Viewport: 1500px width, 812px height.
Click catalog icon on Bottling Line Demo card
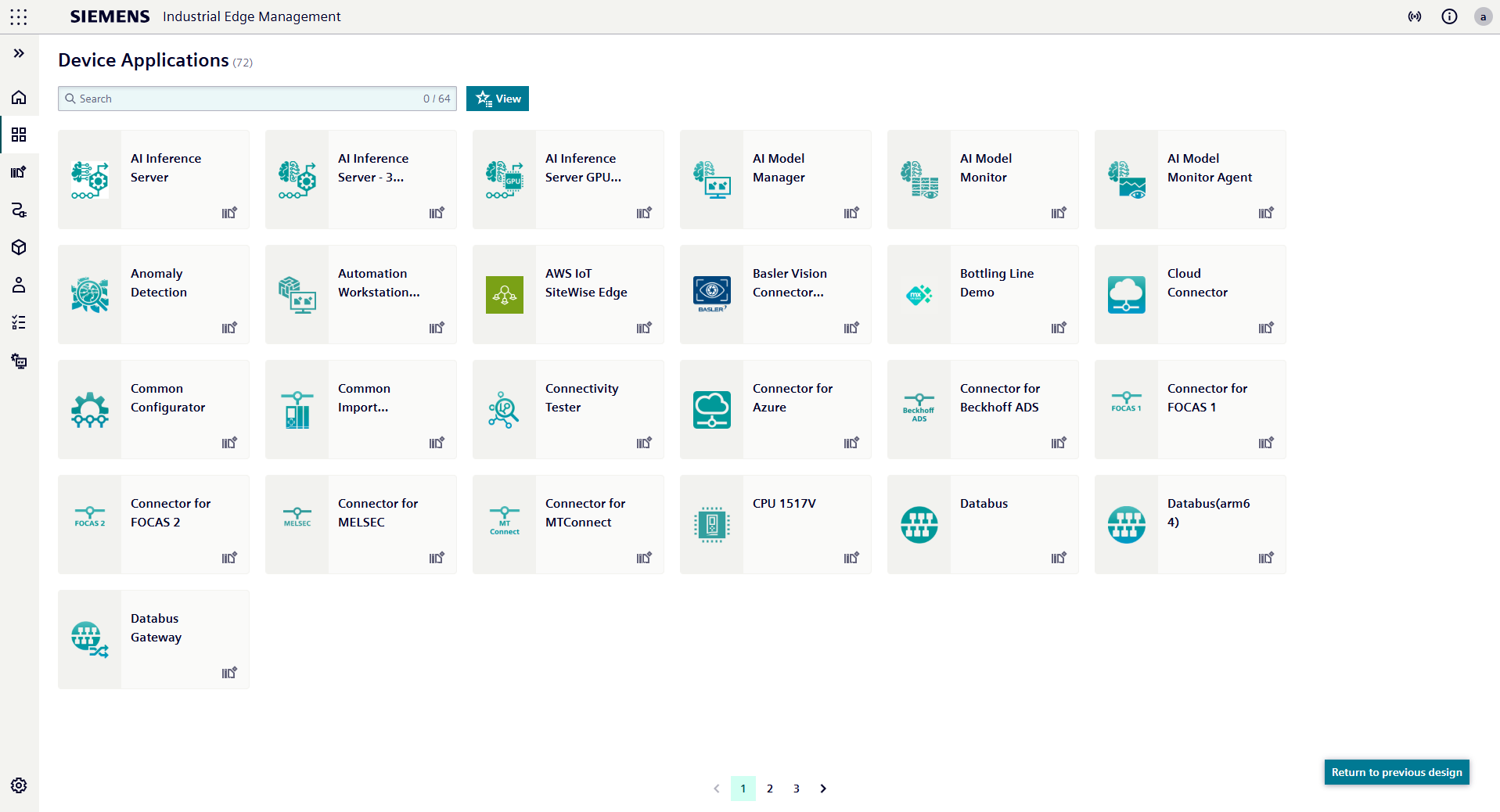(x=1059, y=328)
